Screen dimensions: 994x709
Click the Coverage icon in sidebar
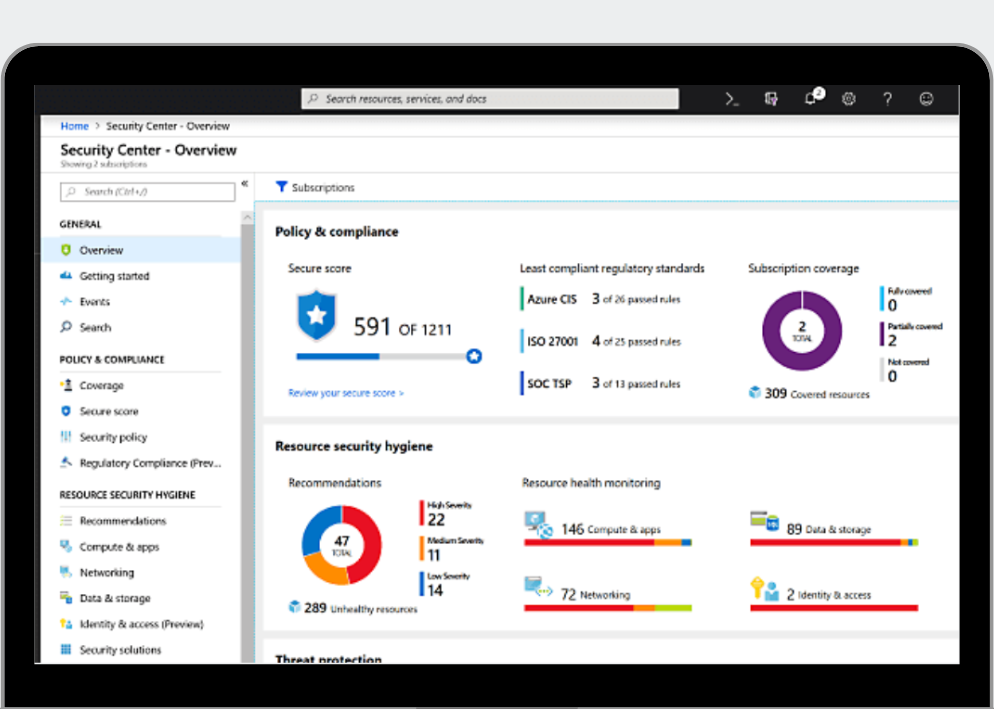[66, 385]
